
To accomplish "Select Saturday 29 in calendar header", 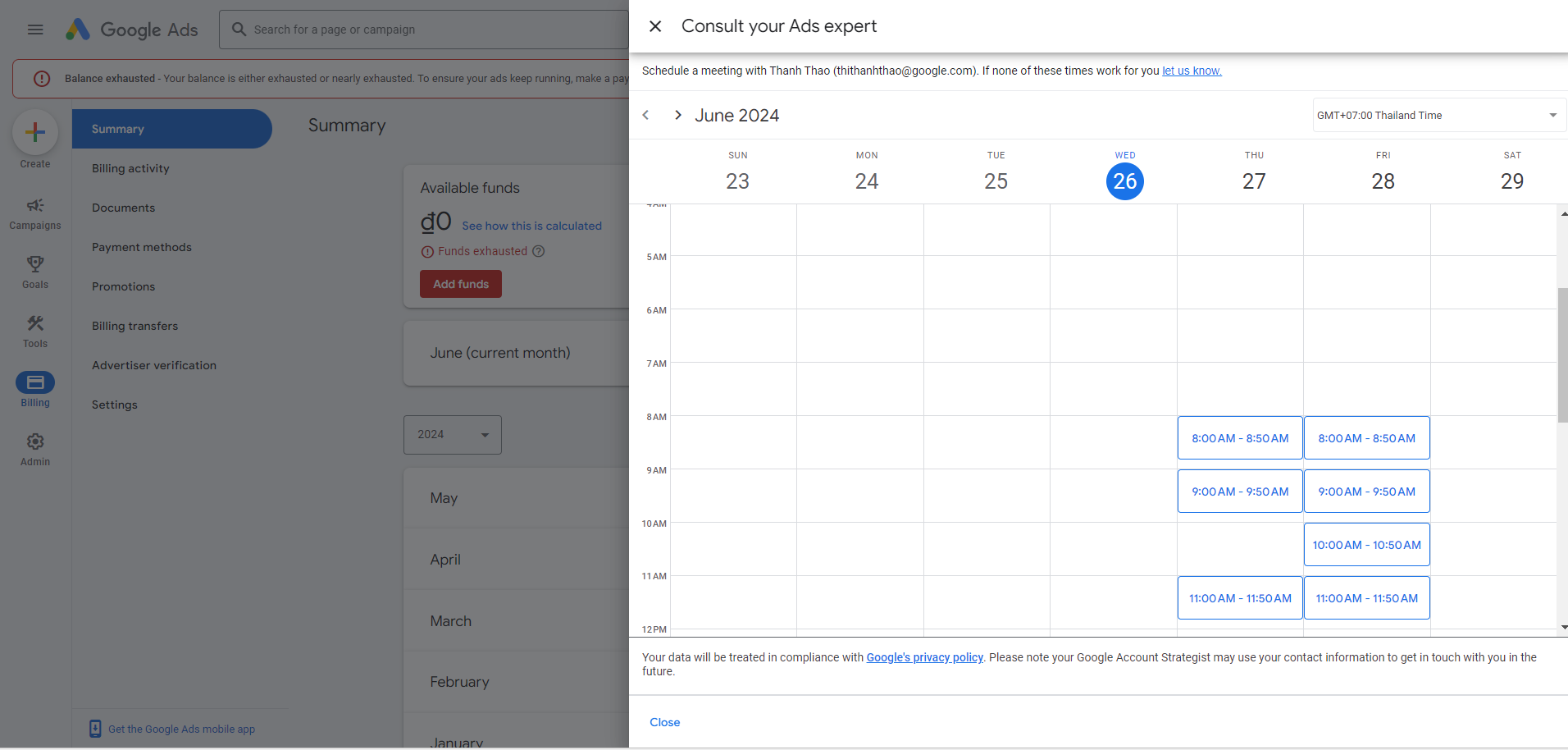I will coord(1512,181).
